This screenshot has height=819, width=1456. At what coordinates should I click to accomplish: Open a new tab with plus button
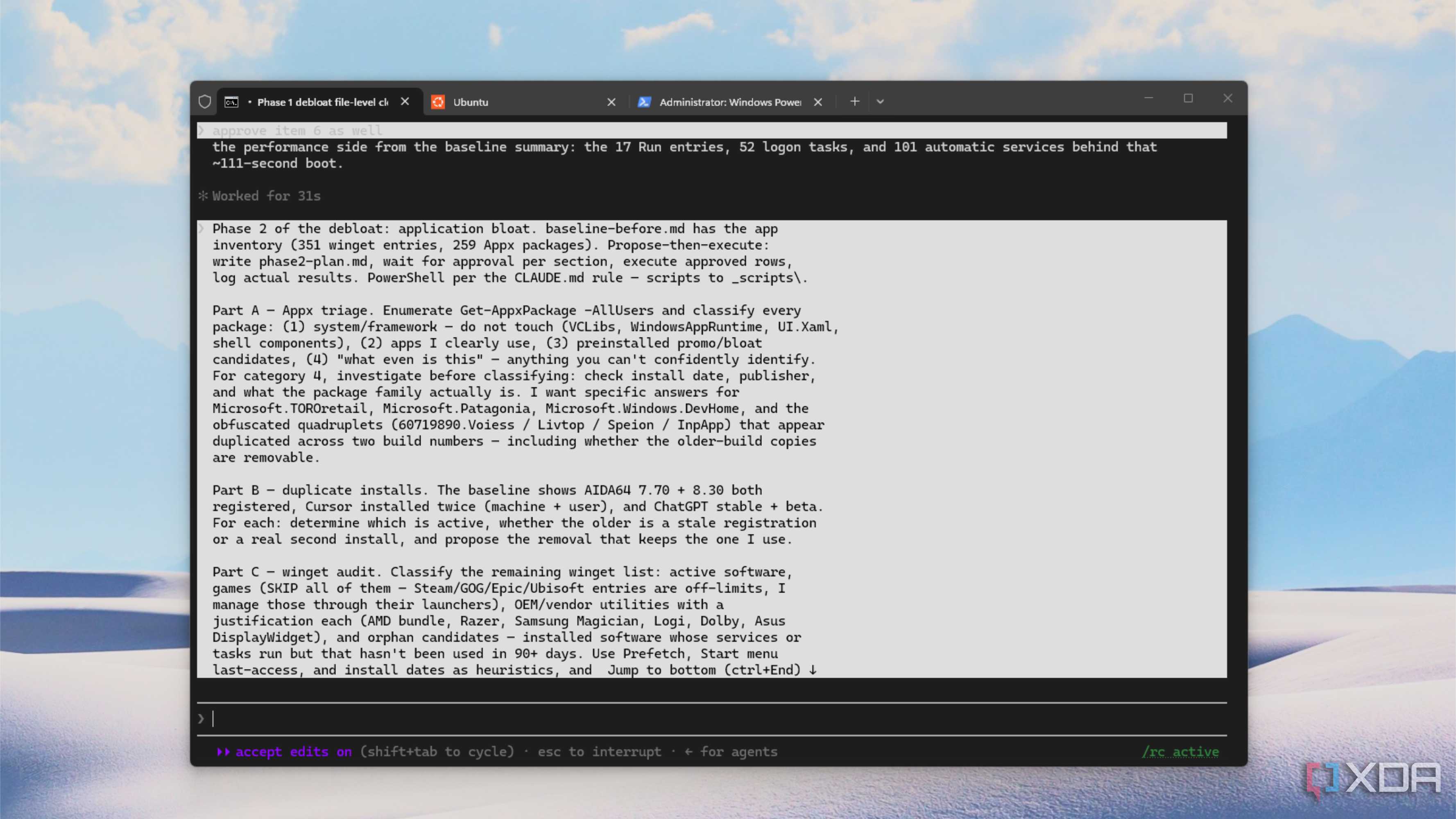[x=855, y=102]
